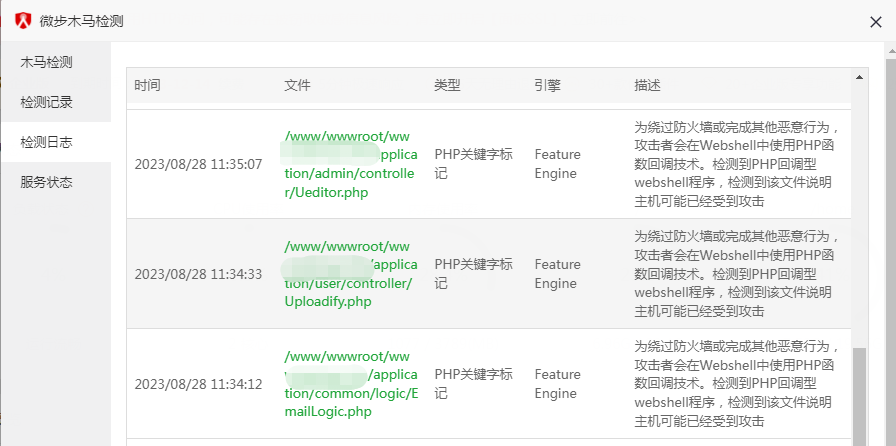Click the log table vertical scrollbar thumb

pos(859,397)
